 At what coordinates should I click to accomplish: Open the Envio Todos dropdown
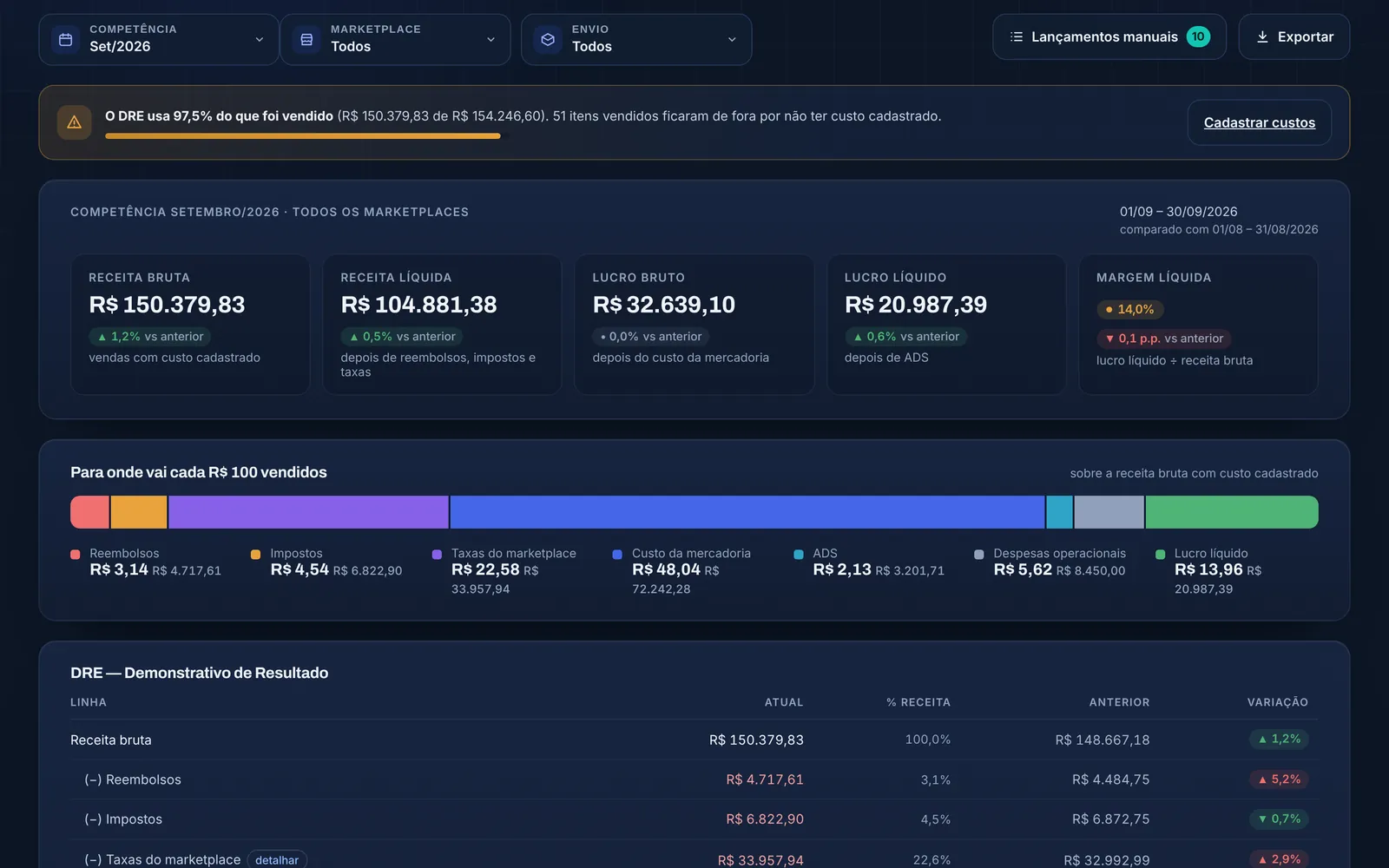[x=636, y=39]
